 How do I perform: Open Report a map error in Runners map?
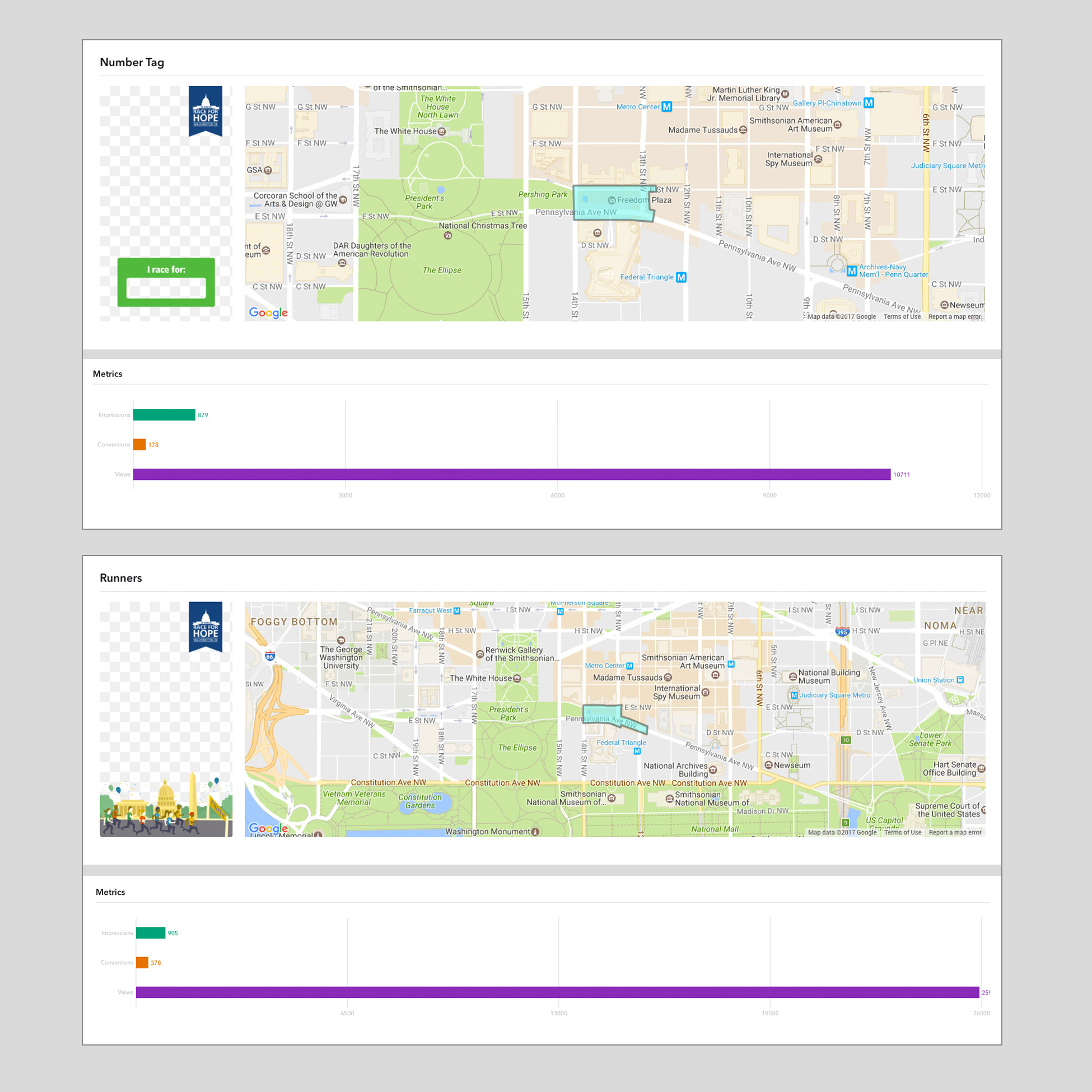tap(955, 832)
